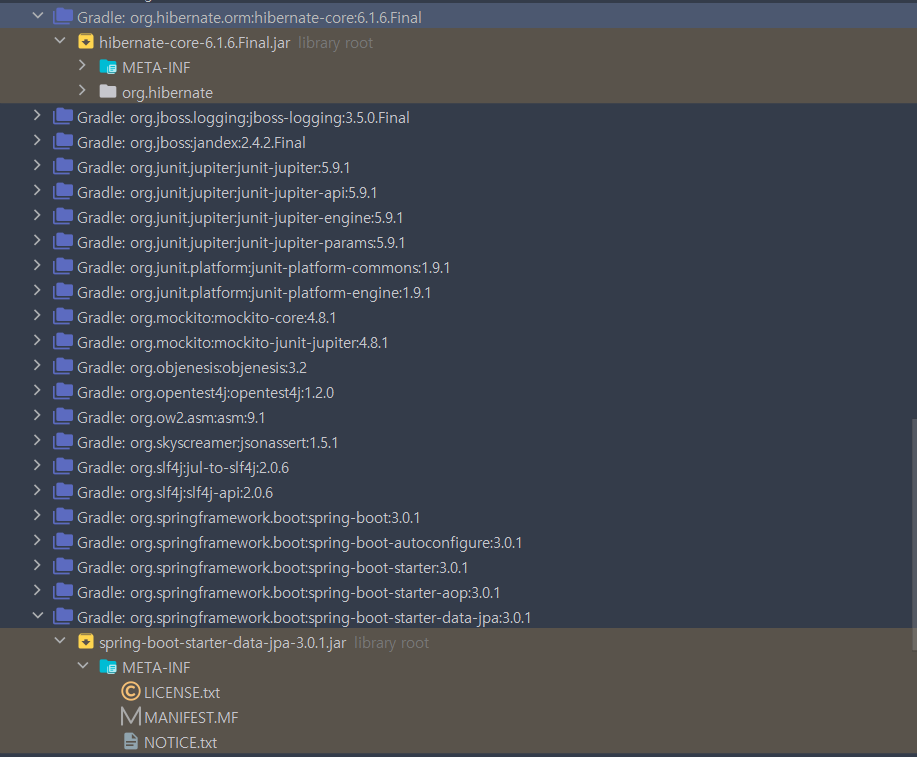The width and height of the screenshot is (917, 757).
Task: Collapse hibernate-core-6.1.6.Final.jar node
Action: 60,41
